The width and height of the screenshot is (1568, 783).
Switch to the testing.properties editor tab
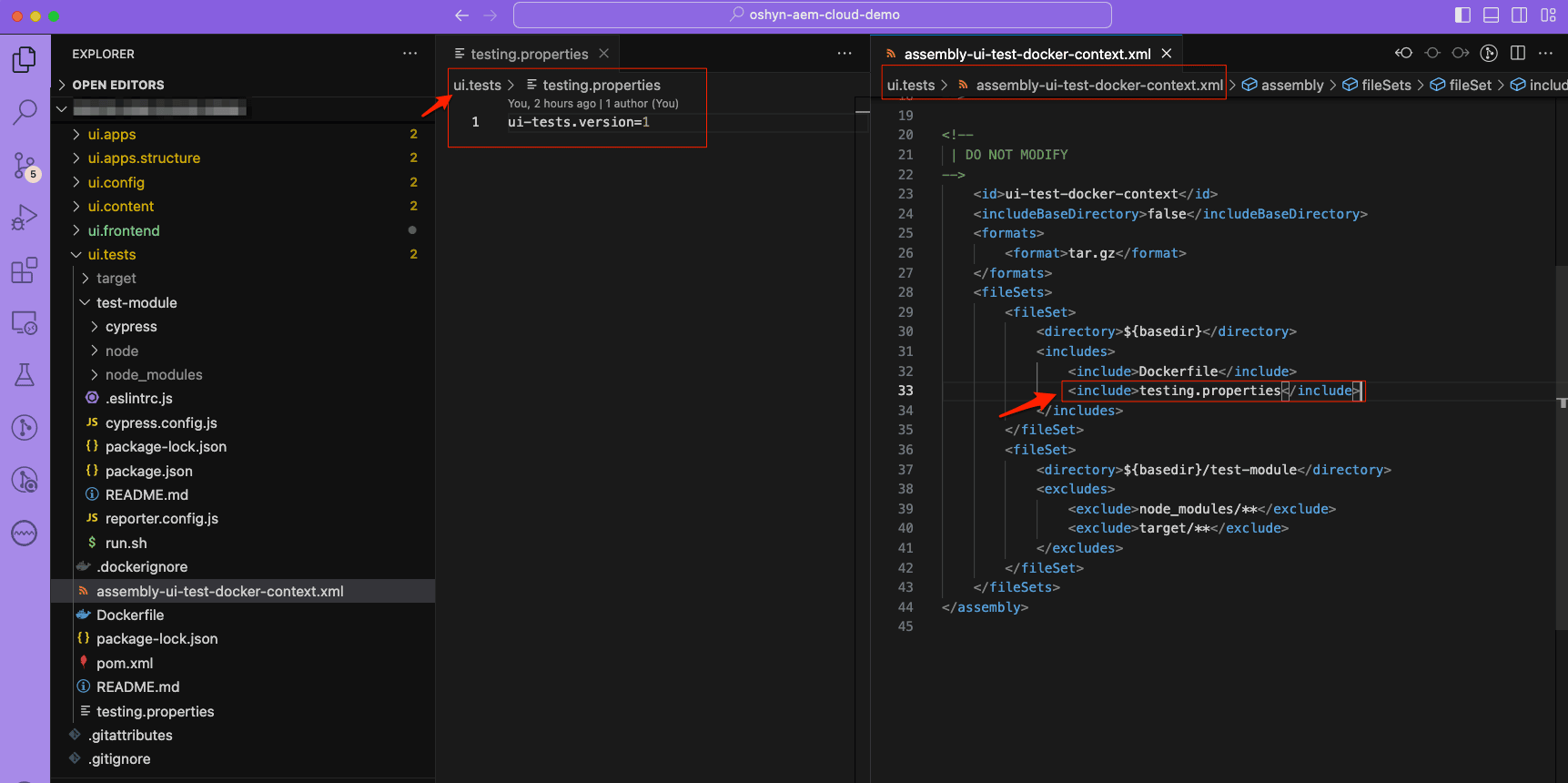click(x=530, y=54)
